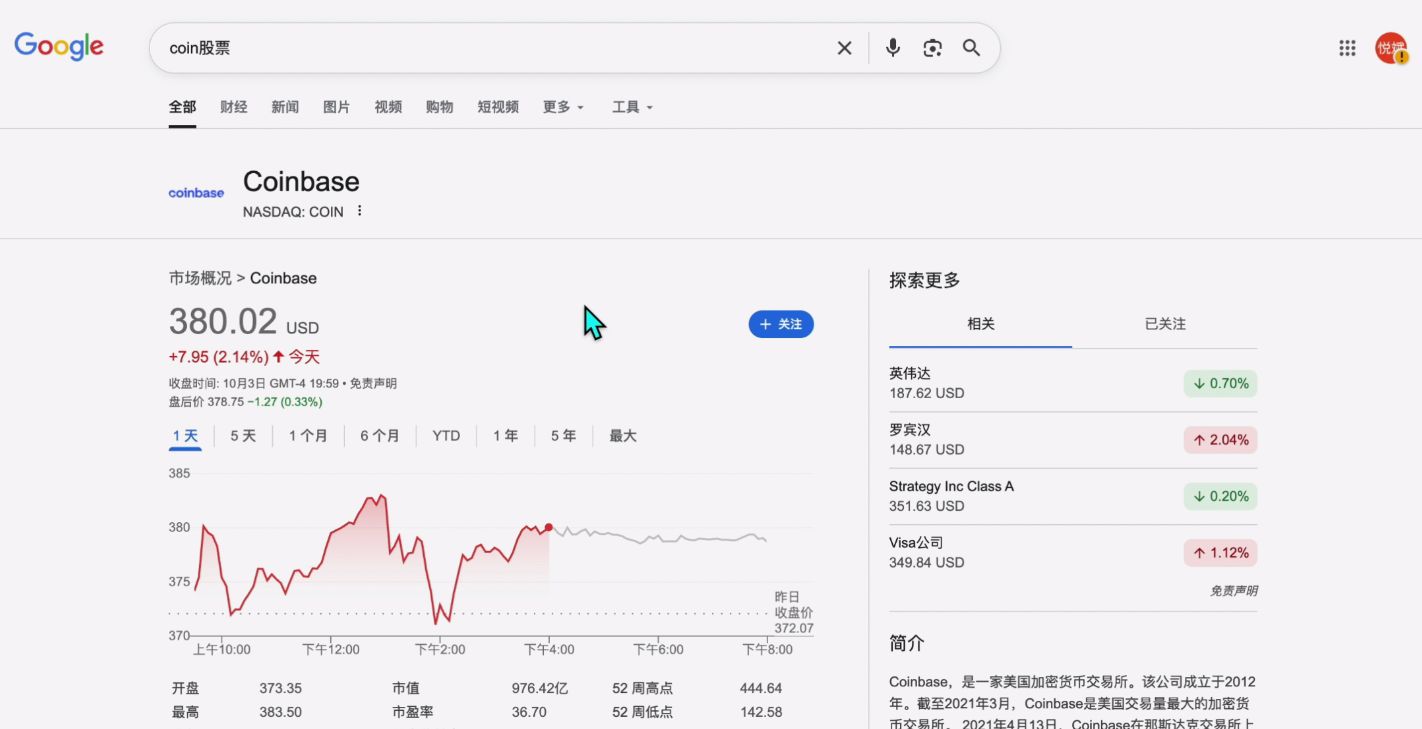The height and width of the screenshot is (729, 1422).
Task: Switch the chart to 最大 range
Action: coord(622,435)
